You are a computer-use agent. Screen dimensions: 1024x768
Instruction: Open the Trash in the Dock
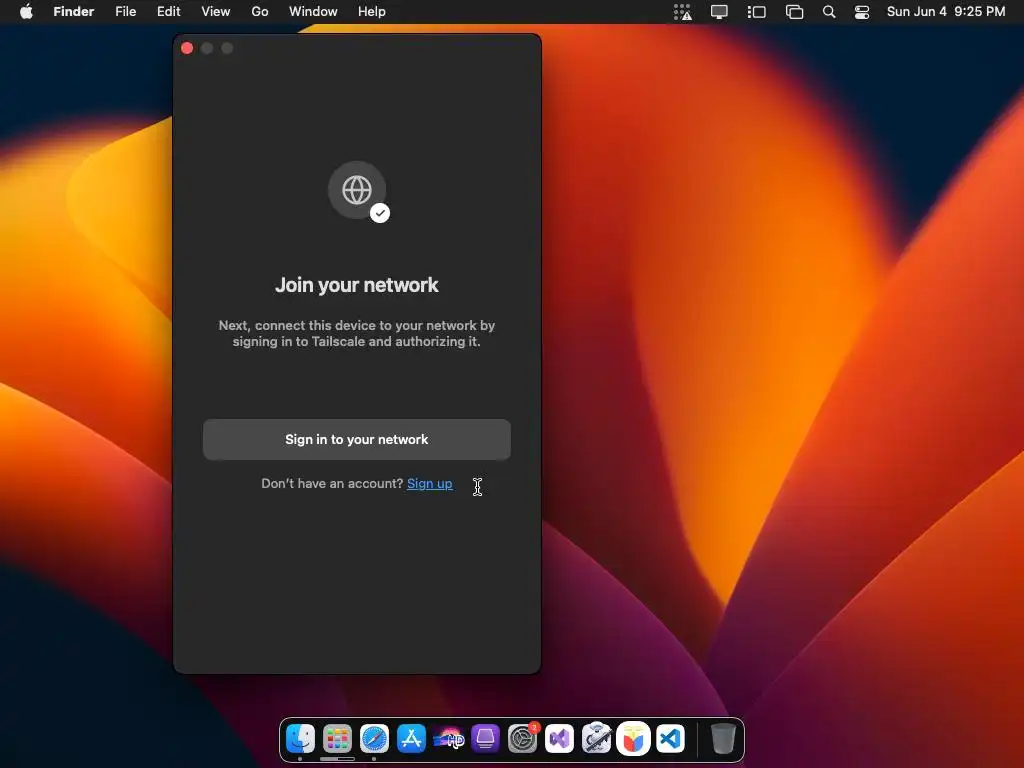[723, 739]
